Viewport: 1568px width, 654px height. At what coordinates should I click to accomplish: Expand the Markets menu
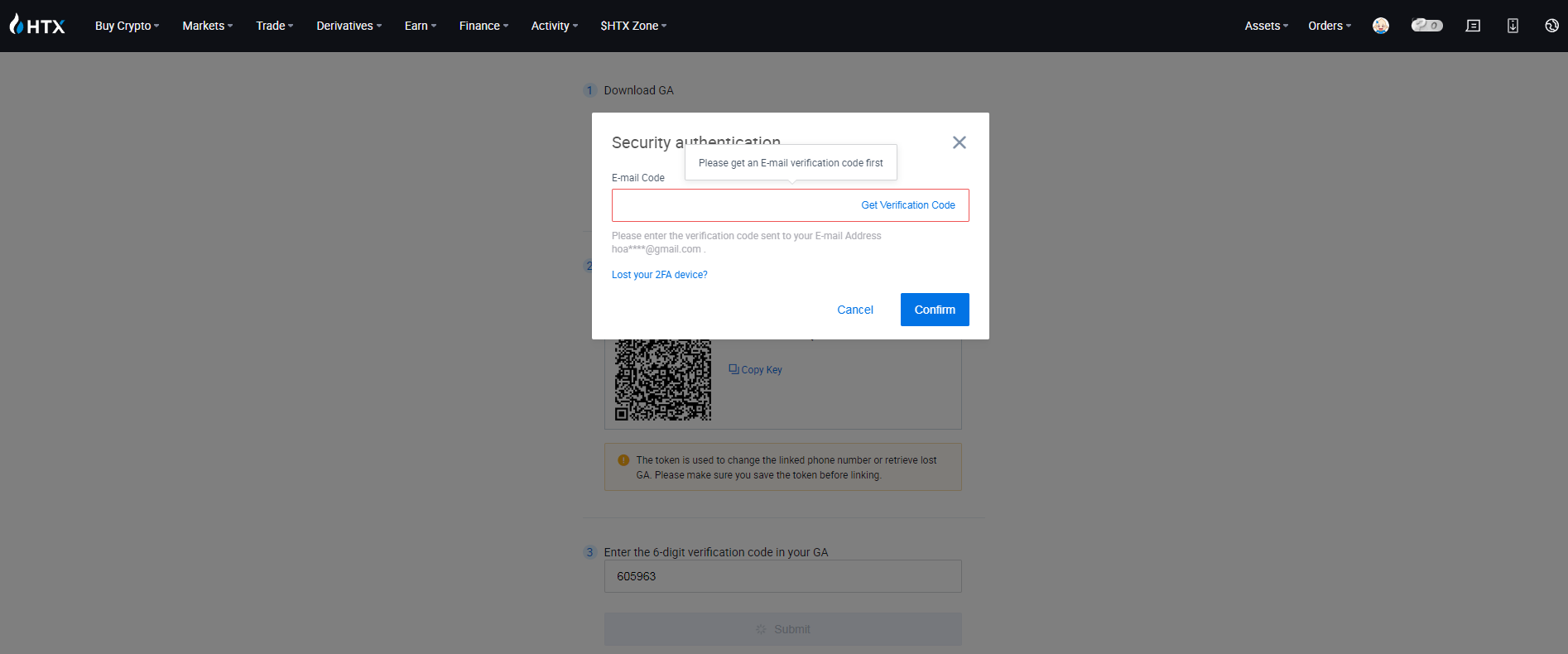coord(208,26)
